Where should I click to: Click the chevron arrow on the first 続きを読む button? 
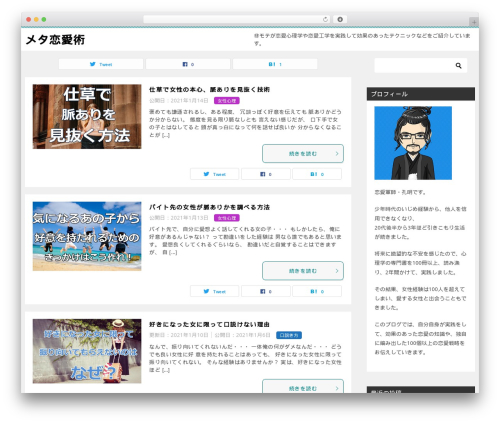(x=337, y=154)
